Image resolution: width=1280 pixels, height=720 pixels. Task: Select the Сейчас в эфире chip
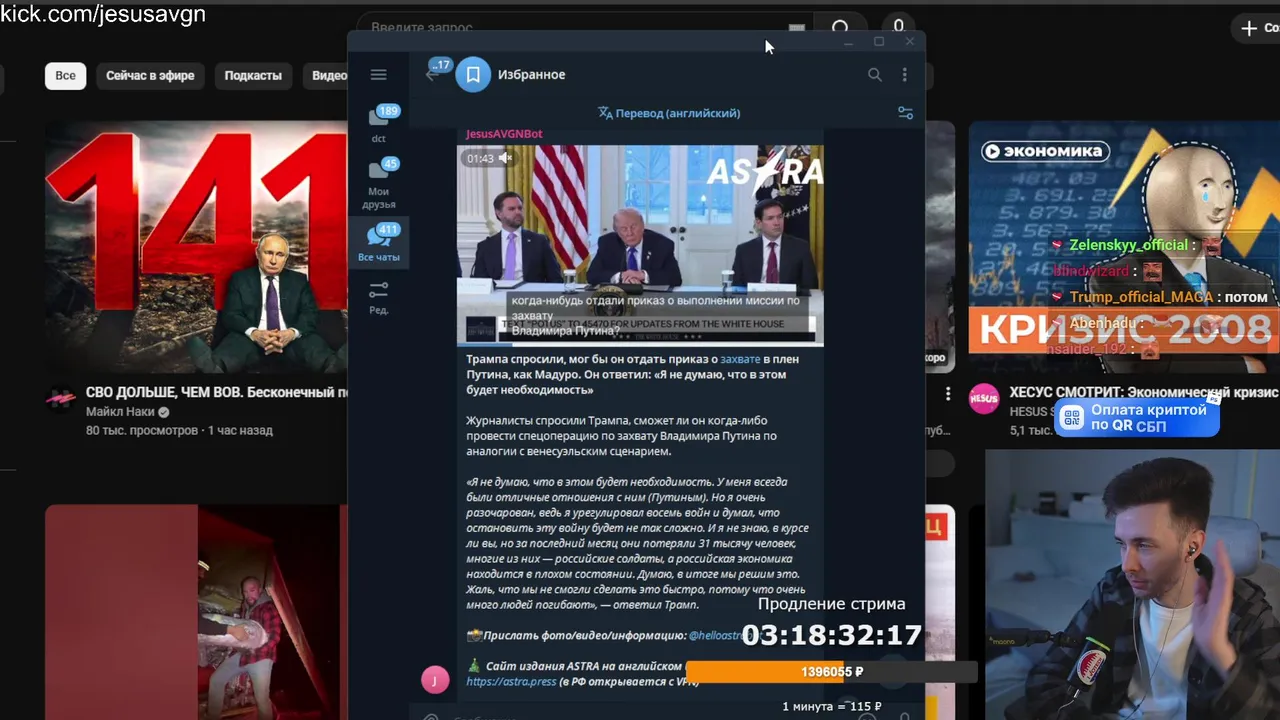150,75
